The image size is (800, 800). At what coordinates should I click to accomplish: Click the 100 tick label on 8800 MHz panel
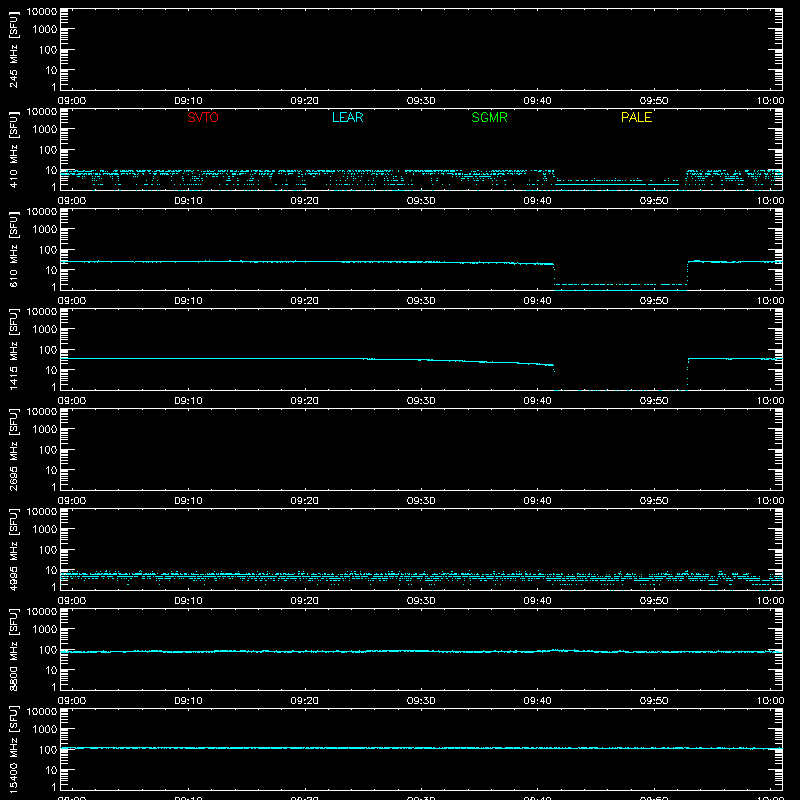click(x=48, y=650)
